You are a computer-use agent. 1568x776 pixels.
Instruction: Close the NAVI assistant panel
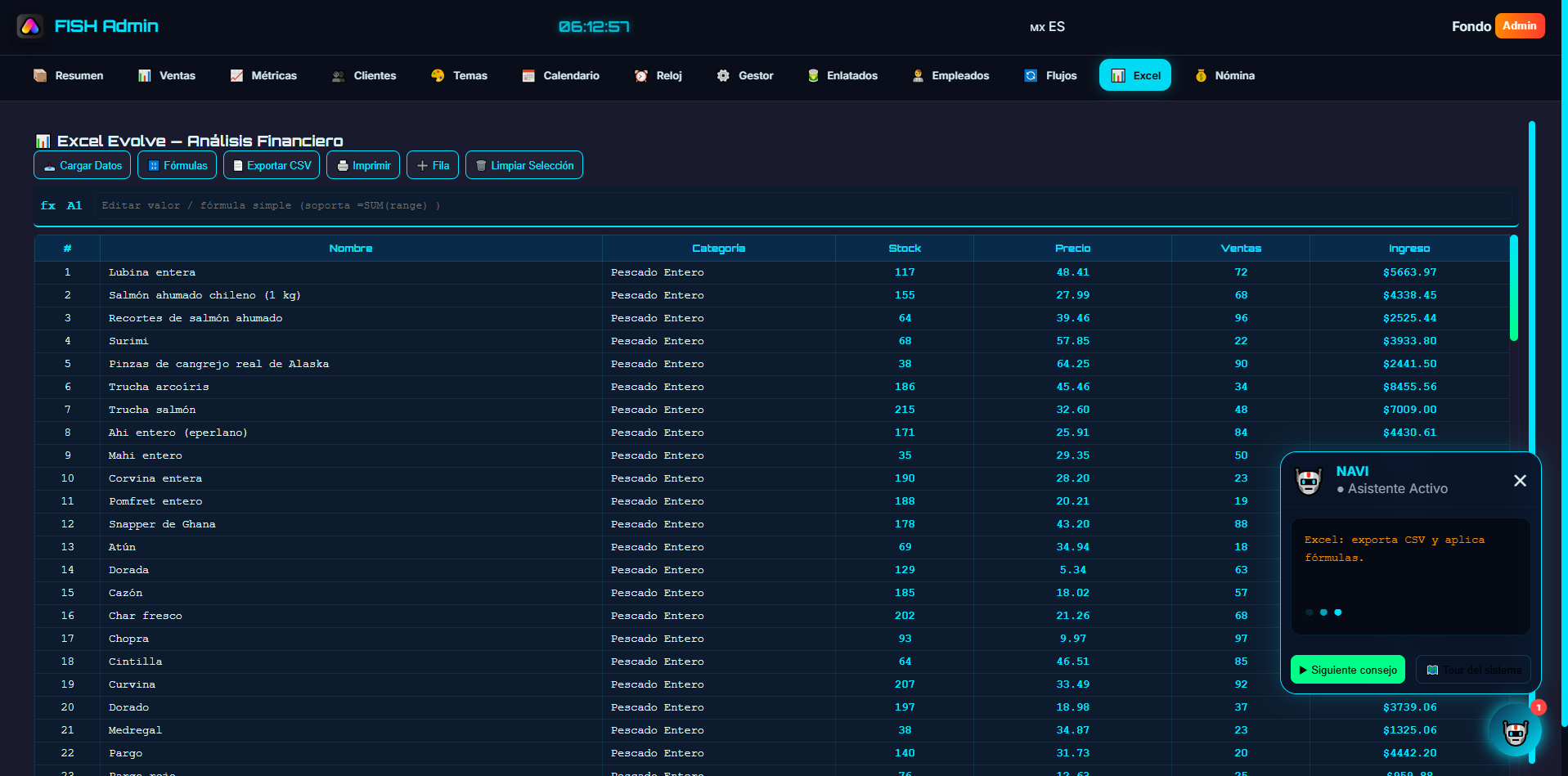click(x=1519, y=481)
